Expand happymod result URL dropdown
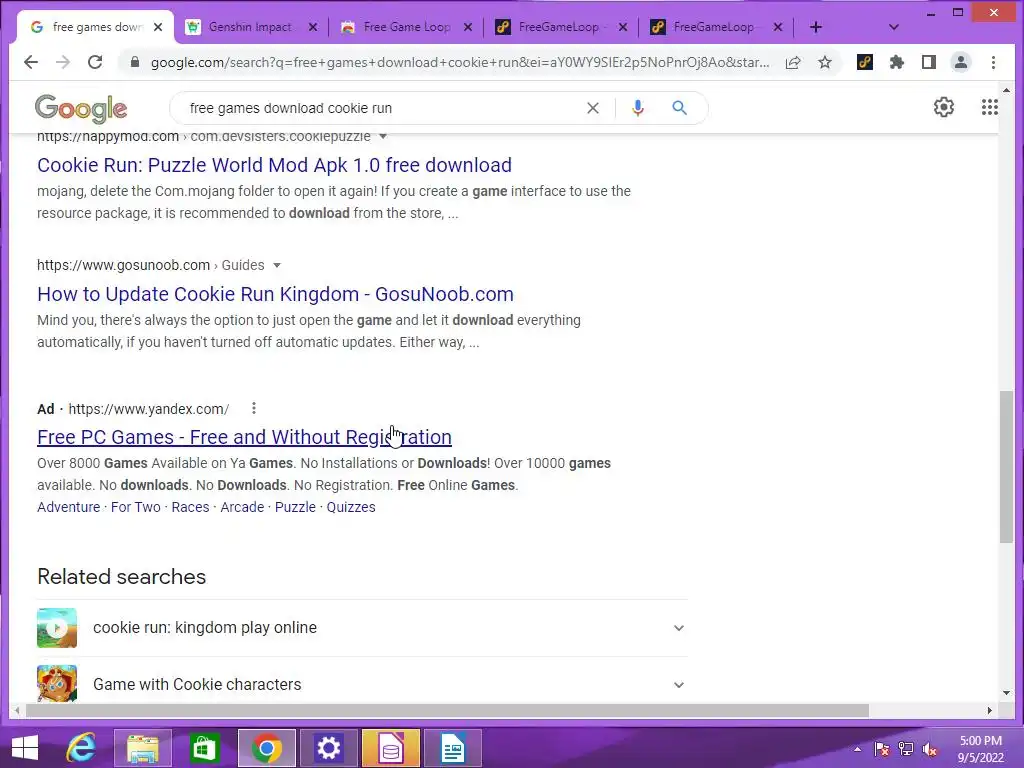Image resolution: width=1024 pixels, height=768 pixels. click(383, 136)
